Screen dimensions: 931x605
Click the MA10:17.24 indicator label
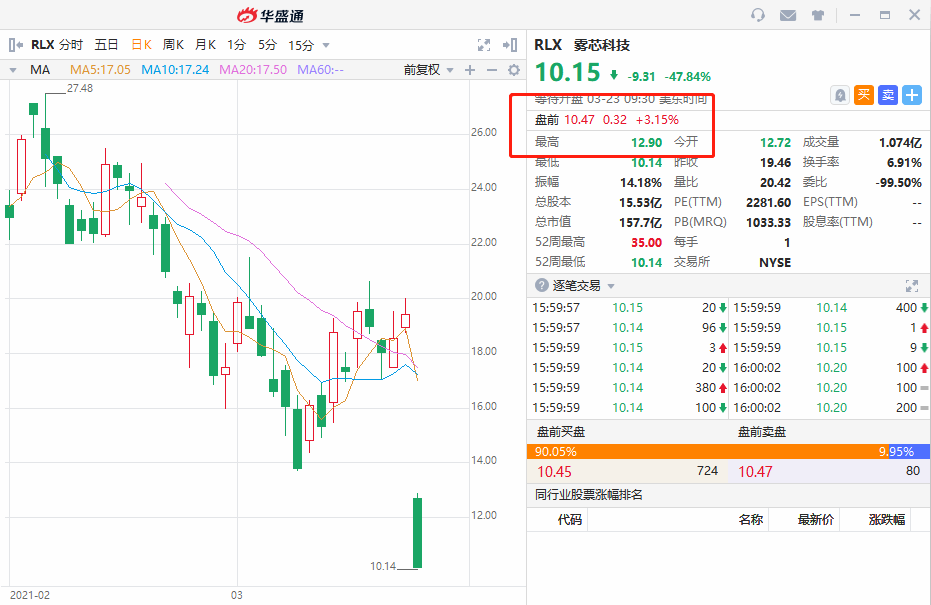tap(175, 70)
